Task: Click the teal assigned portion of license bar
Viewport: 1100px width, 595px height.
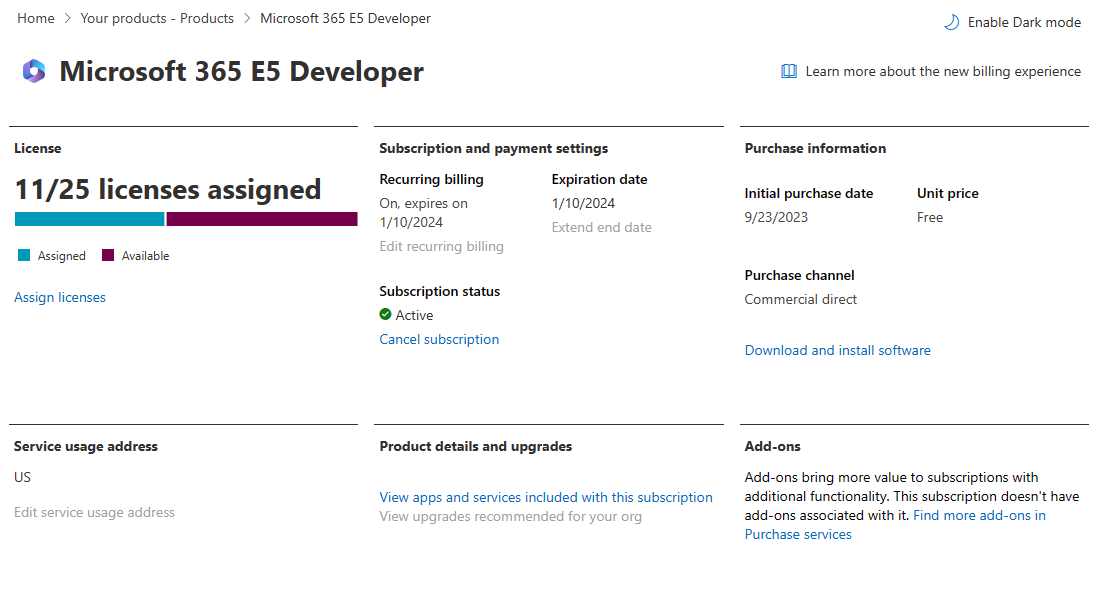Action: 89,219
